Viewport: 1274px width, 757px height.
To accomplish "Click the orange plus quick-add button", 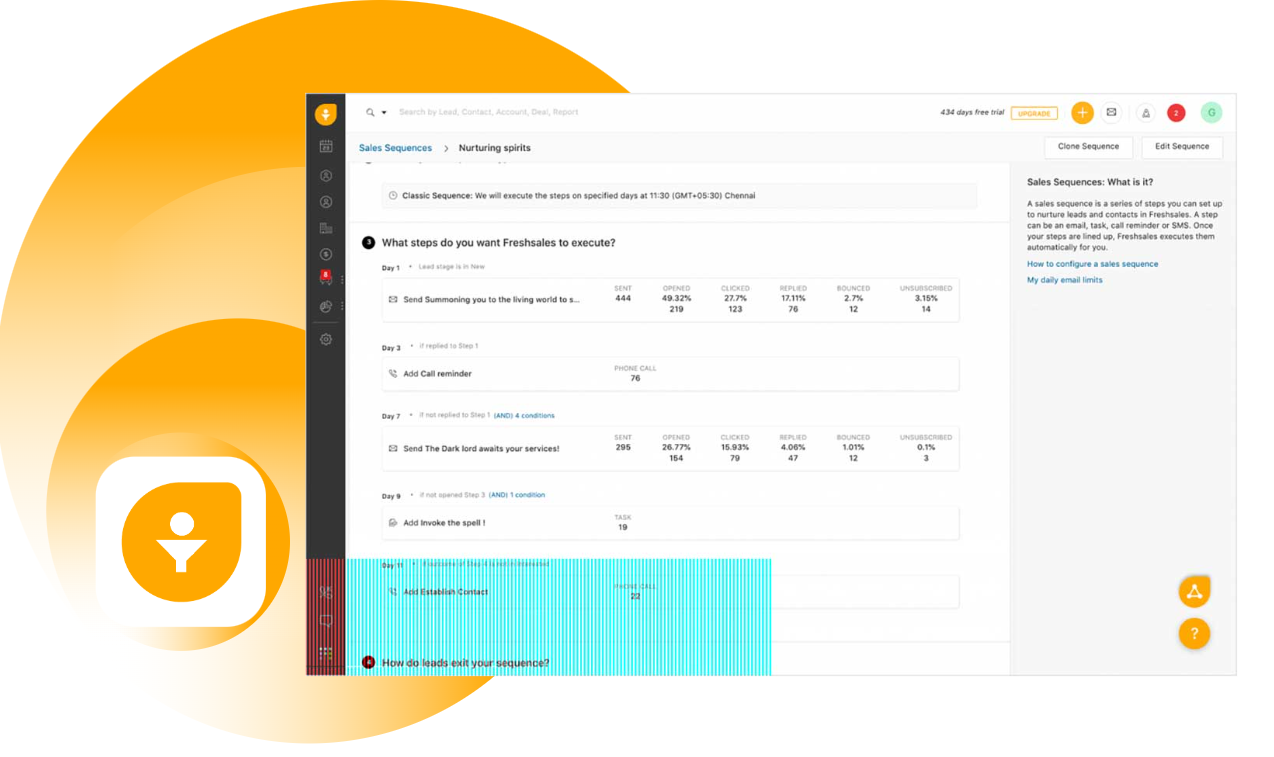I will [x=1082, y=113].
